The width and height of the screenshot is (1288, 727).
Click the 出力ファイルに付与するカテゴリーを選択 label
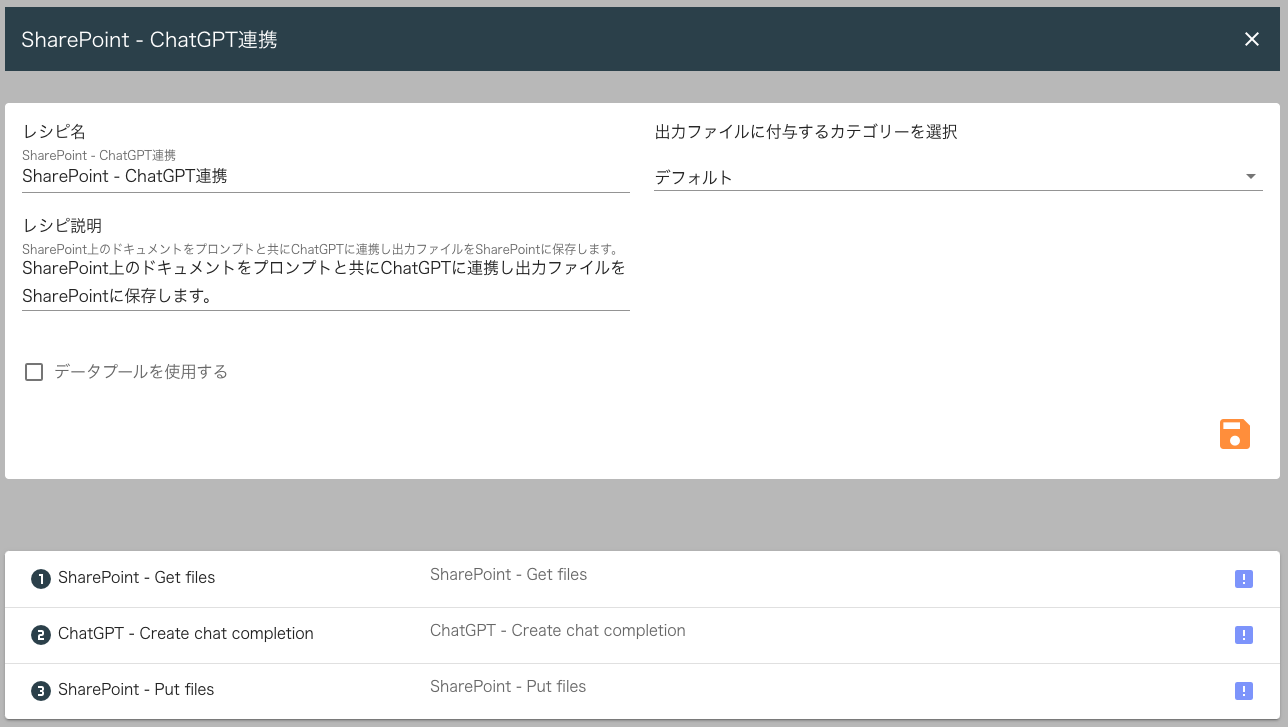[x=806, y=132]
